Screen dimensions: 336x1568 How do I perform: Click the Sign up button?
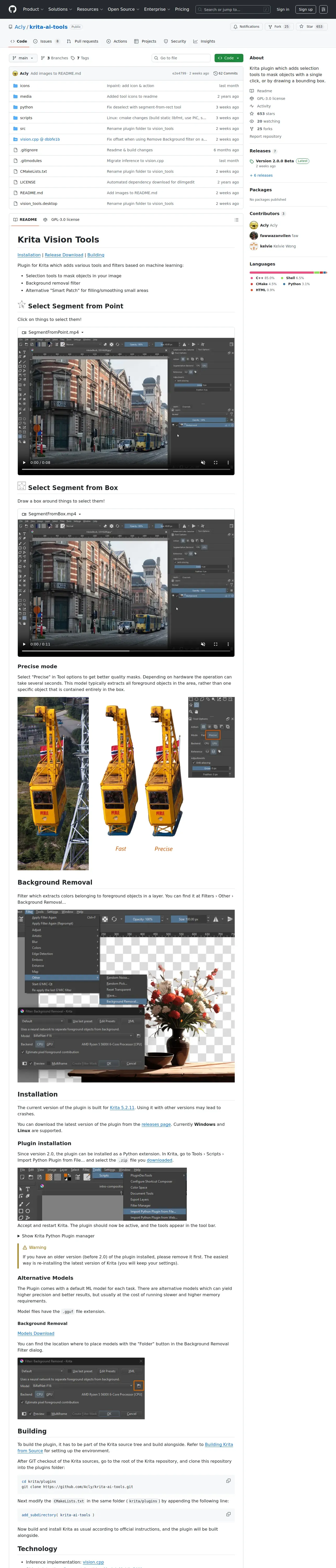click(305, 9)
